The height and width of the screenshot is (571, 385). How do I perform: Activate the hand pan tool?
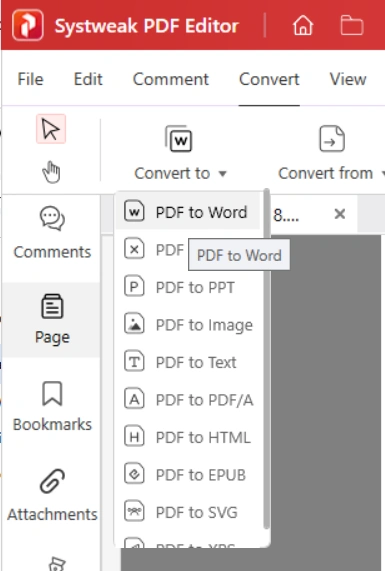[51, 172]
